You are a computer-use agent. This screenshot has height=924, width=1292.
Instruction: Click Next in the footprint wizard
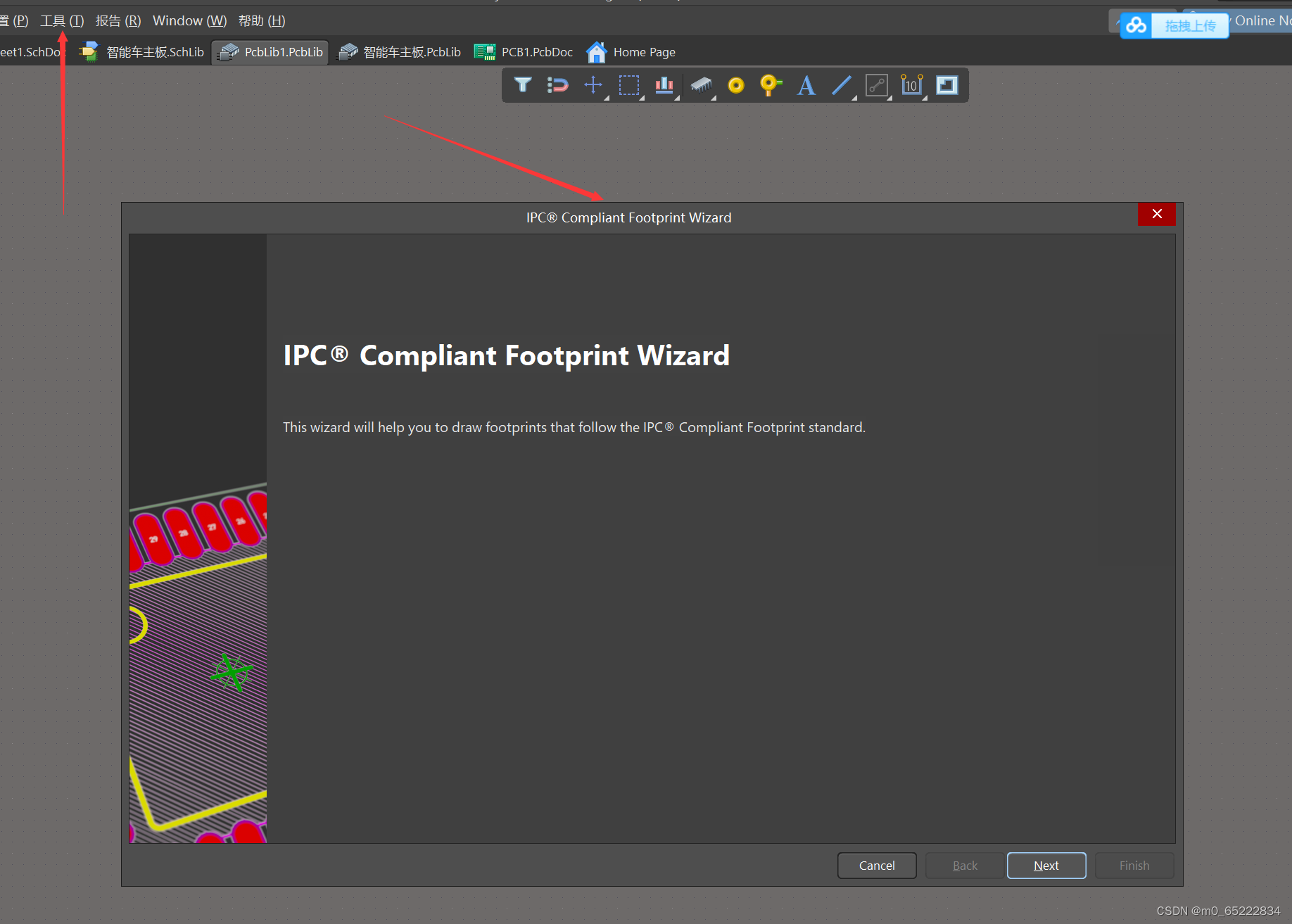[1046, 866]
